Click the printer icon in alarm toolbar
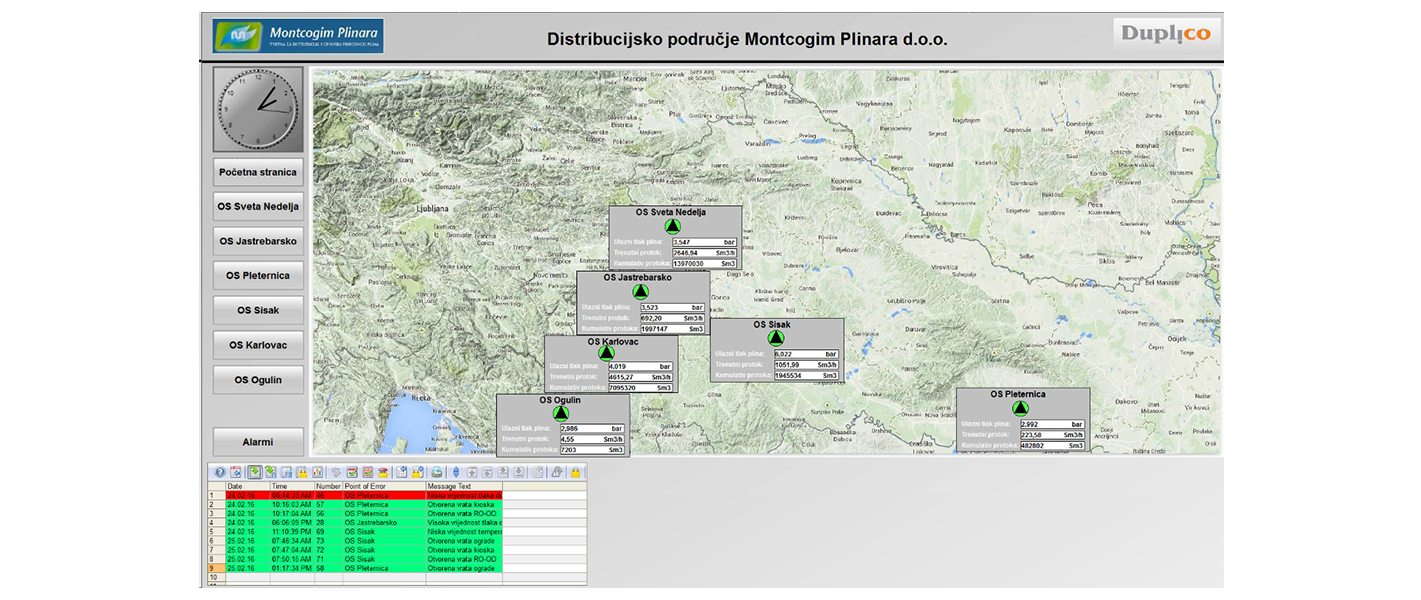The height and width of the screenshot is (600, 1421). 437,472
